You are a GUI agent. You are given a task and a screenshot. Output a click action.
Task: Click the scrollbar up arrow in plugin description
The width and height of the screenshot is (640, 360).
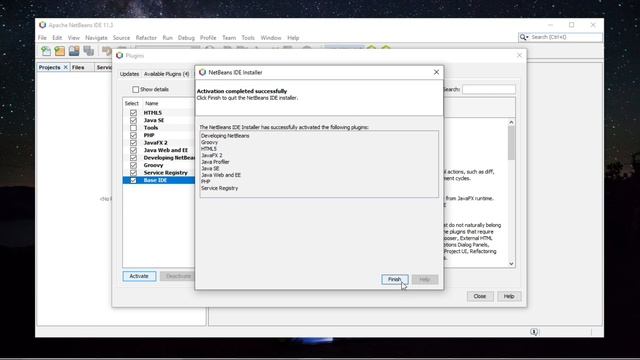511,122
